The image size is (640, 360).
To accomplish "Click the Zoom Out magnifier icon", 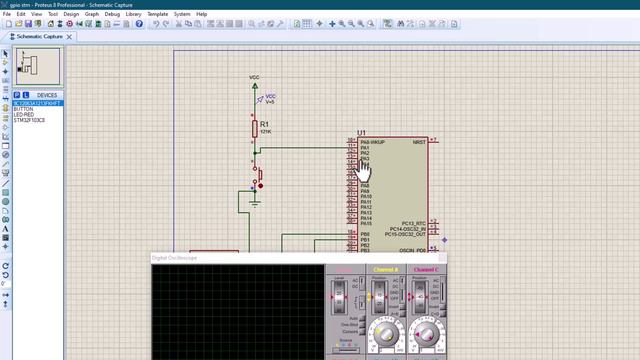I will [x=351, y=24].
